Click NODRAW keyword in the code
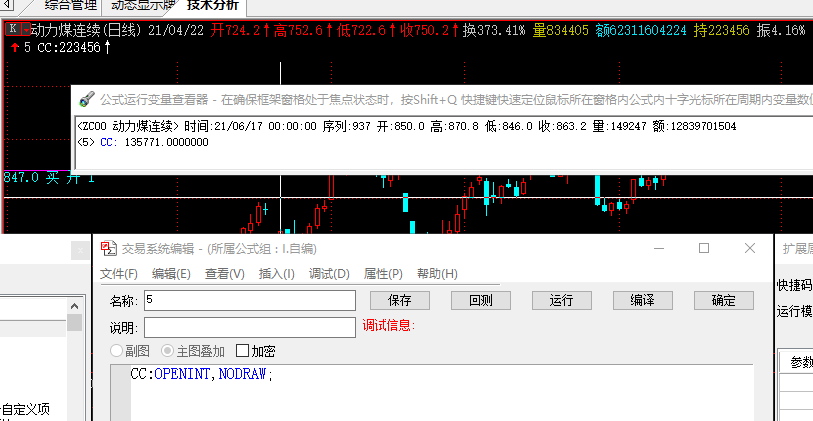 pyautogui.click(x=243, y=374)
